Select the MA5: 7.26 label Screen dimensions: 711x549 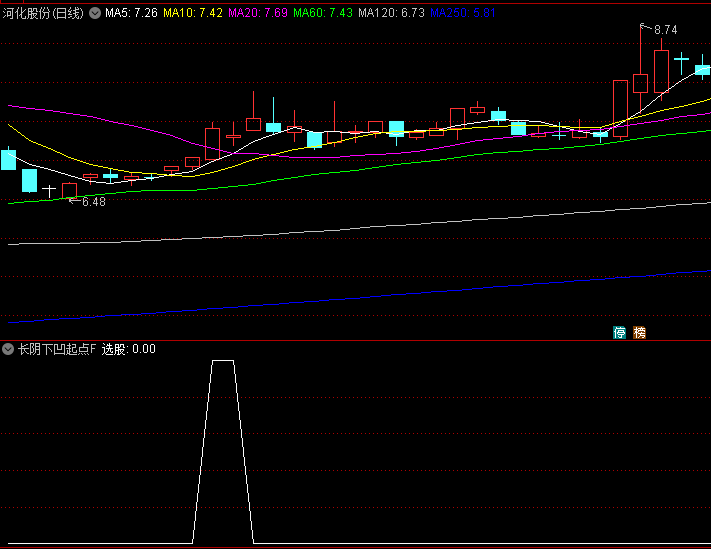coord(130,13)
